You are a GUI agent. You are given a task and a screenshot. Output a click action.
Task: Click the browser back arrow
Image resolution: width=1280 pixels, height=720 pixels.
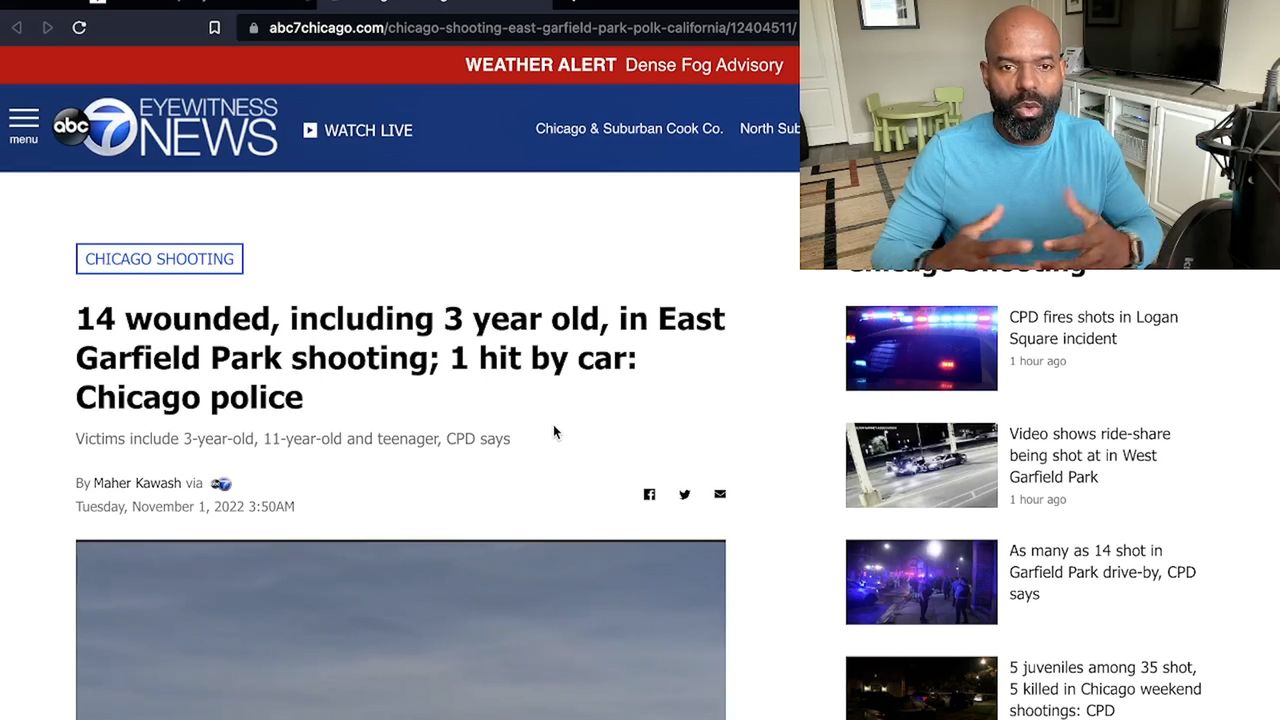(x=17, y=28)
